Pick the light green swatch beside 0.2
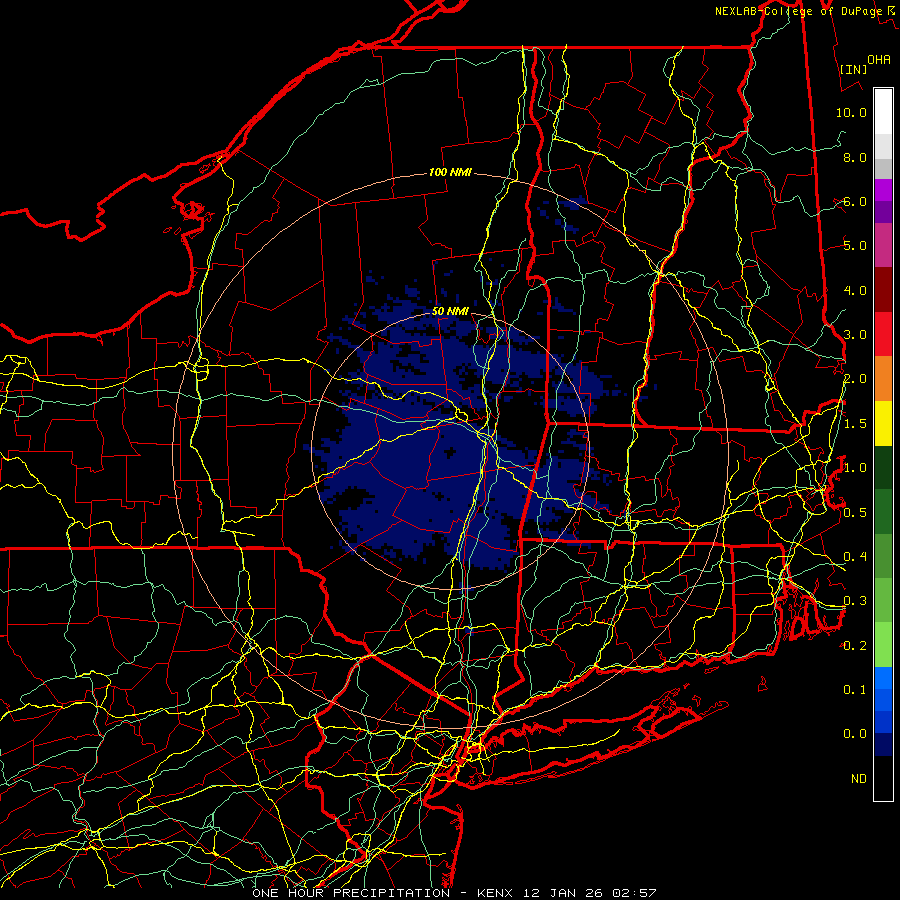900x900 pixels. [x=883, y=645]
